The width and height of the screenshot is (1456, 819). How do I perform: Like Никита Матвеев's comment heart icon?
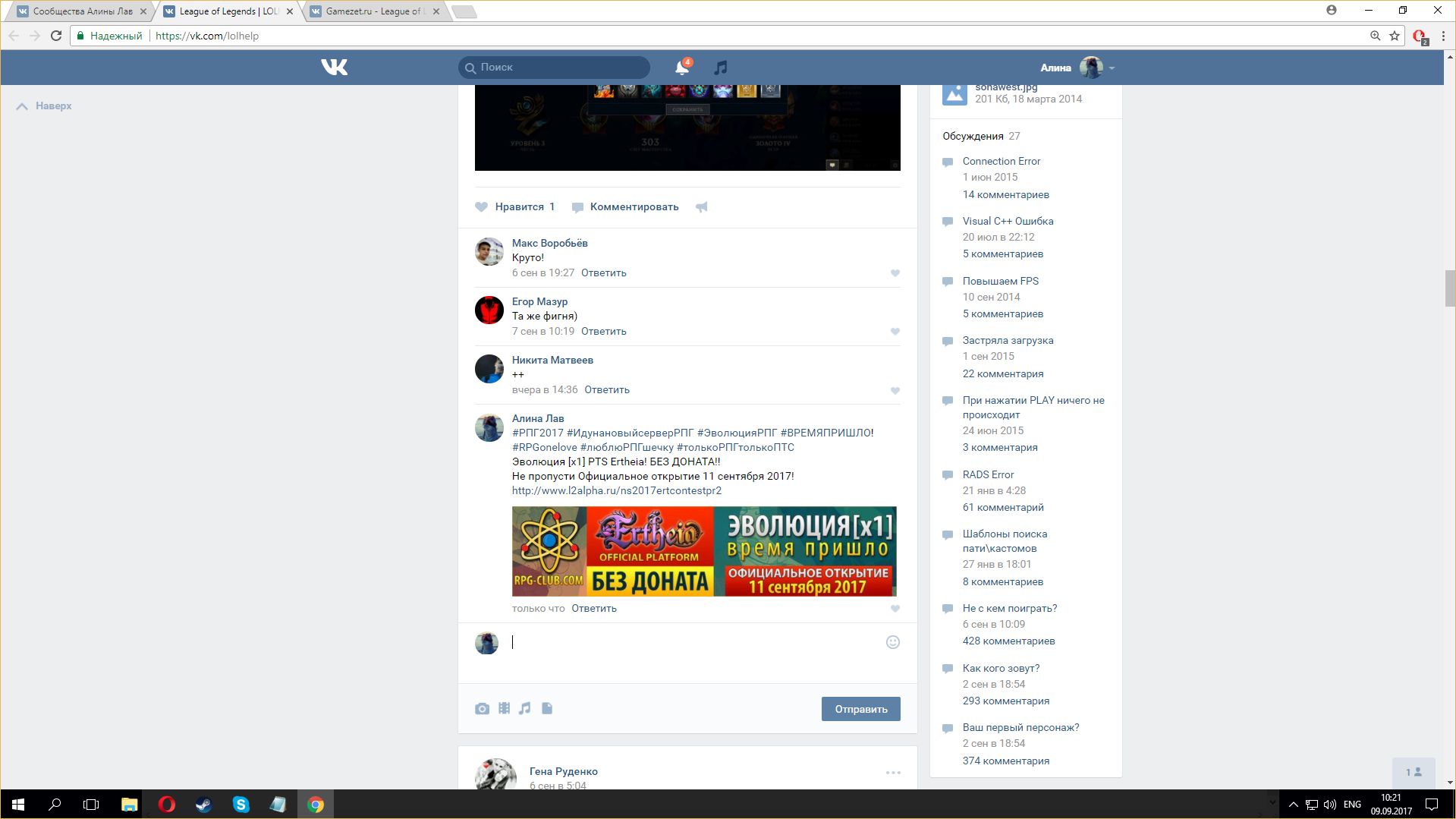(895, 391)
